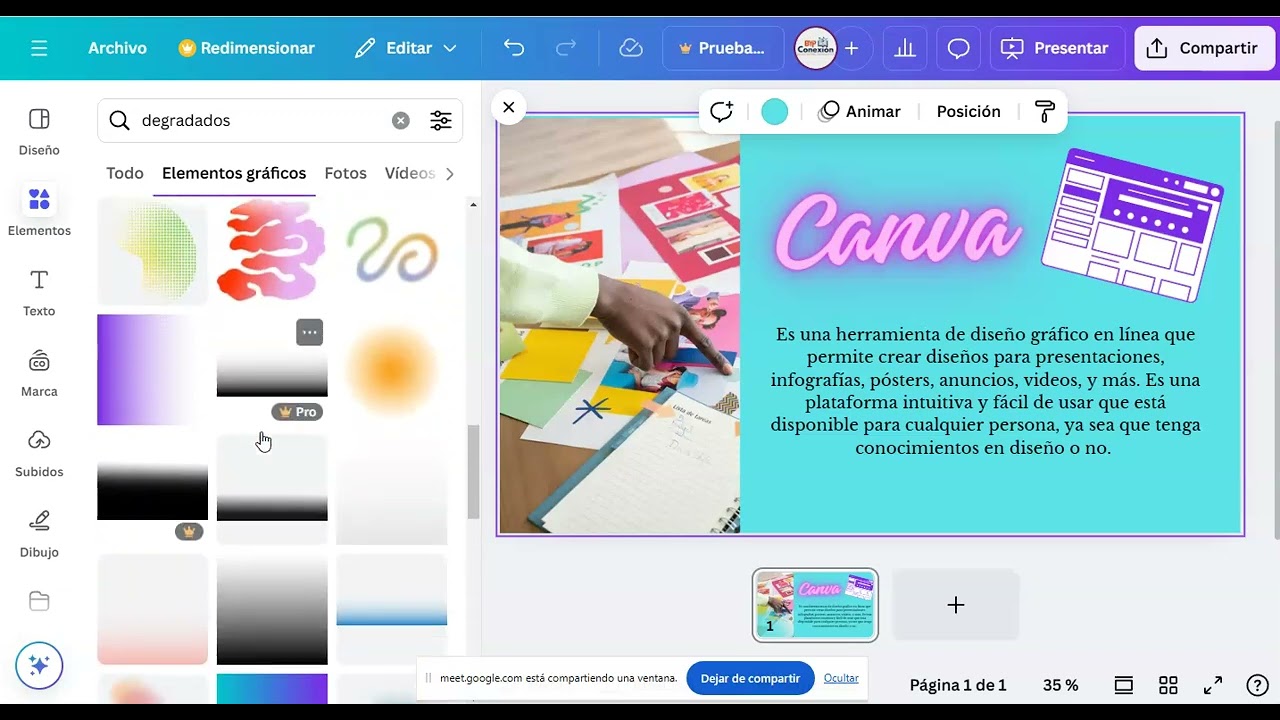Open the magic sparkle assistant button
The image size is (1280, 720).
pos(39,666)
